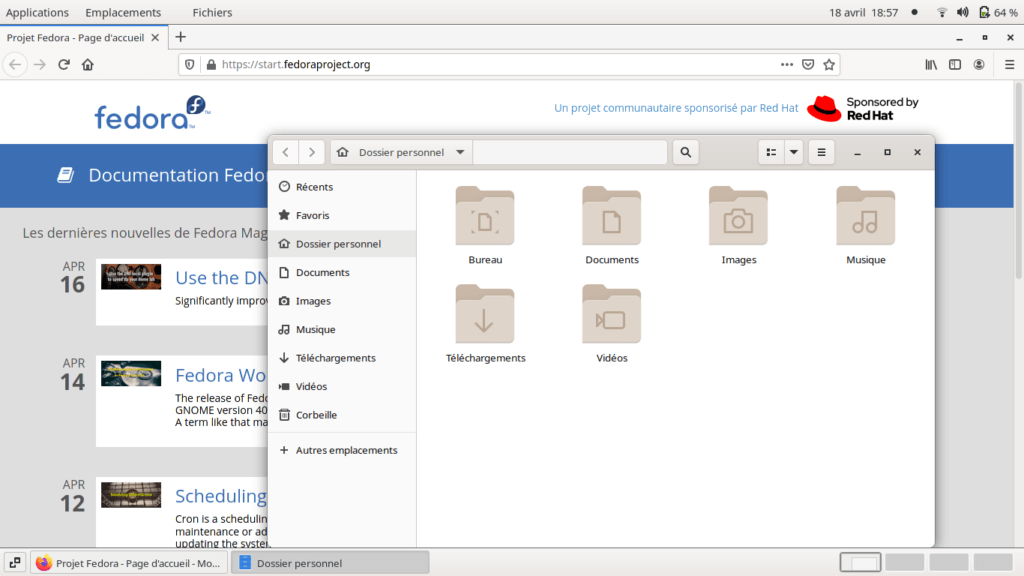Click the April 16 article thumbnail
1024x576 pixels.
point(131,277)
